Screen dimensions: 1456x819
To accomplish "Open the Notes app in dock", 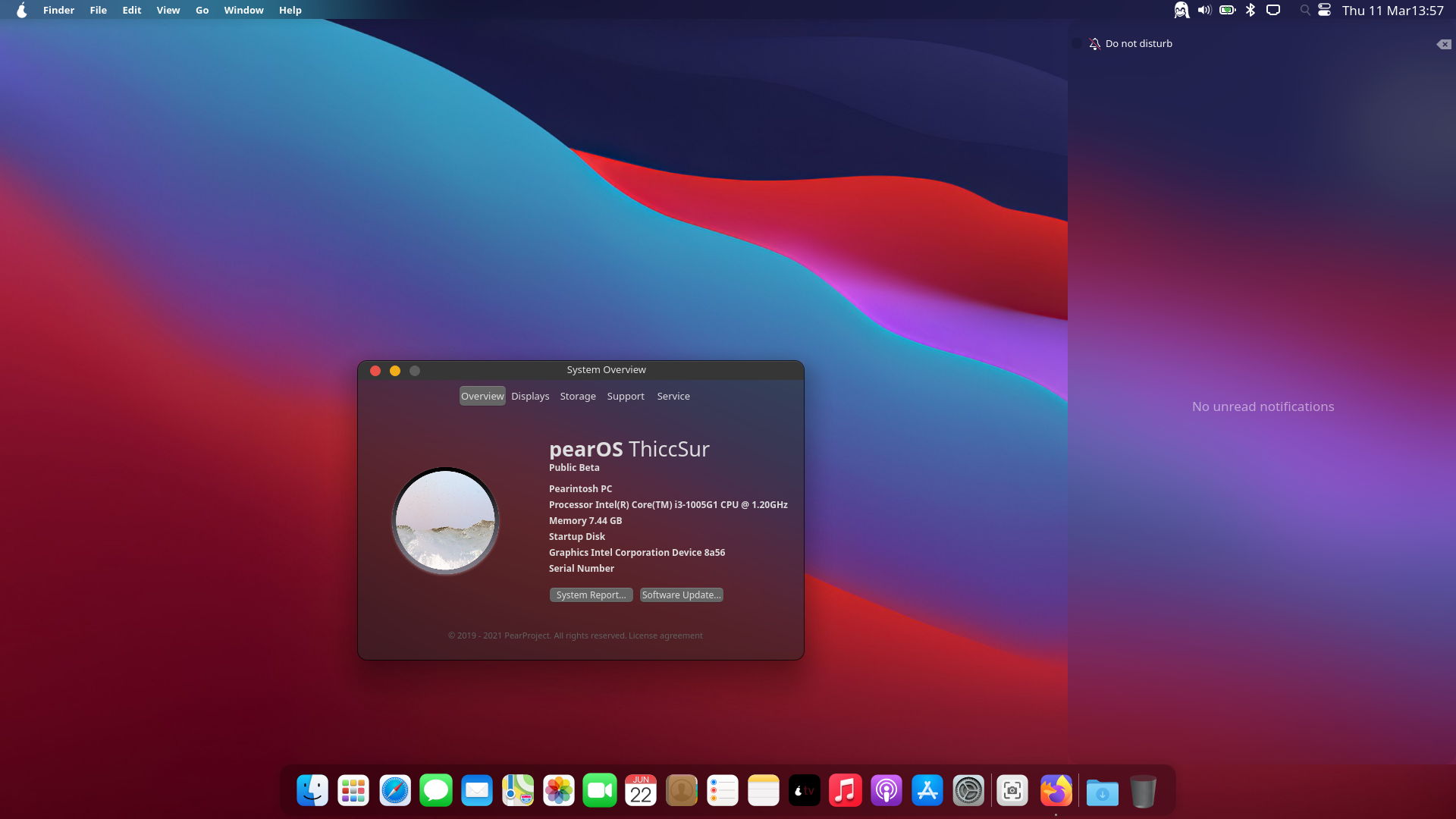I will pyautogui.click(x=764, y=791).
